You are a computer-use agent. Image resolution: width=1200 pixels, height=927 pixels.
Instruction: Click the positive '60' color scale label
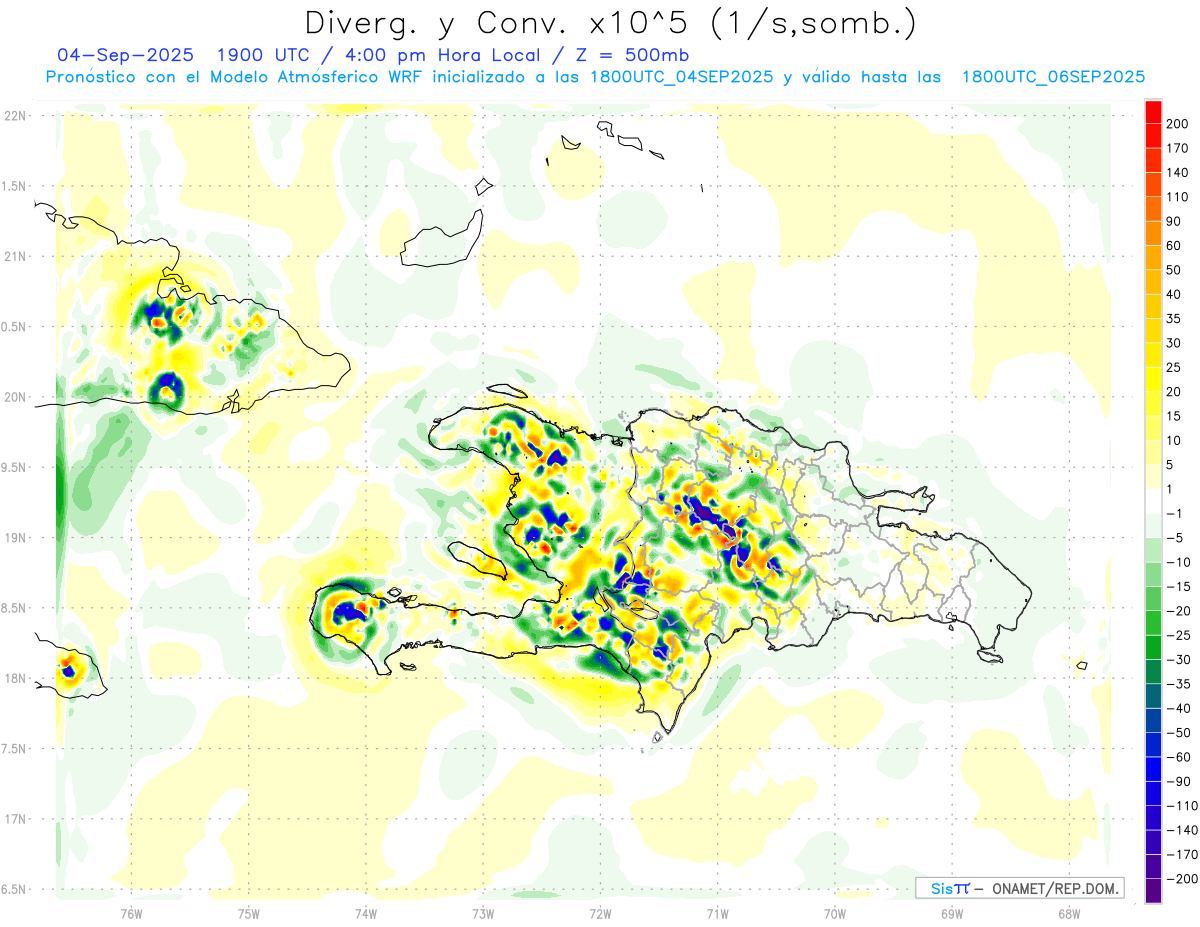1175,246
